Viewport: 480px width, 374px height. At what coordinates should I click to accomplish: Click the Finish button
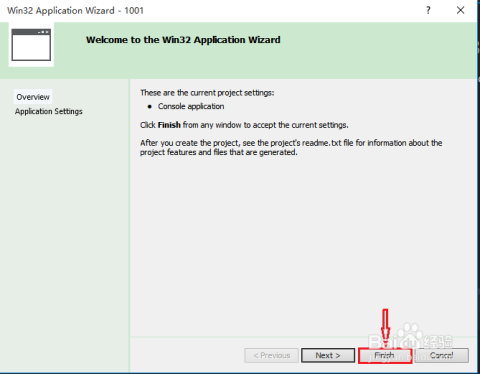pos(385,356)
